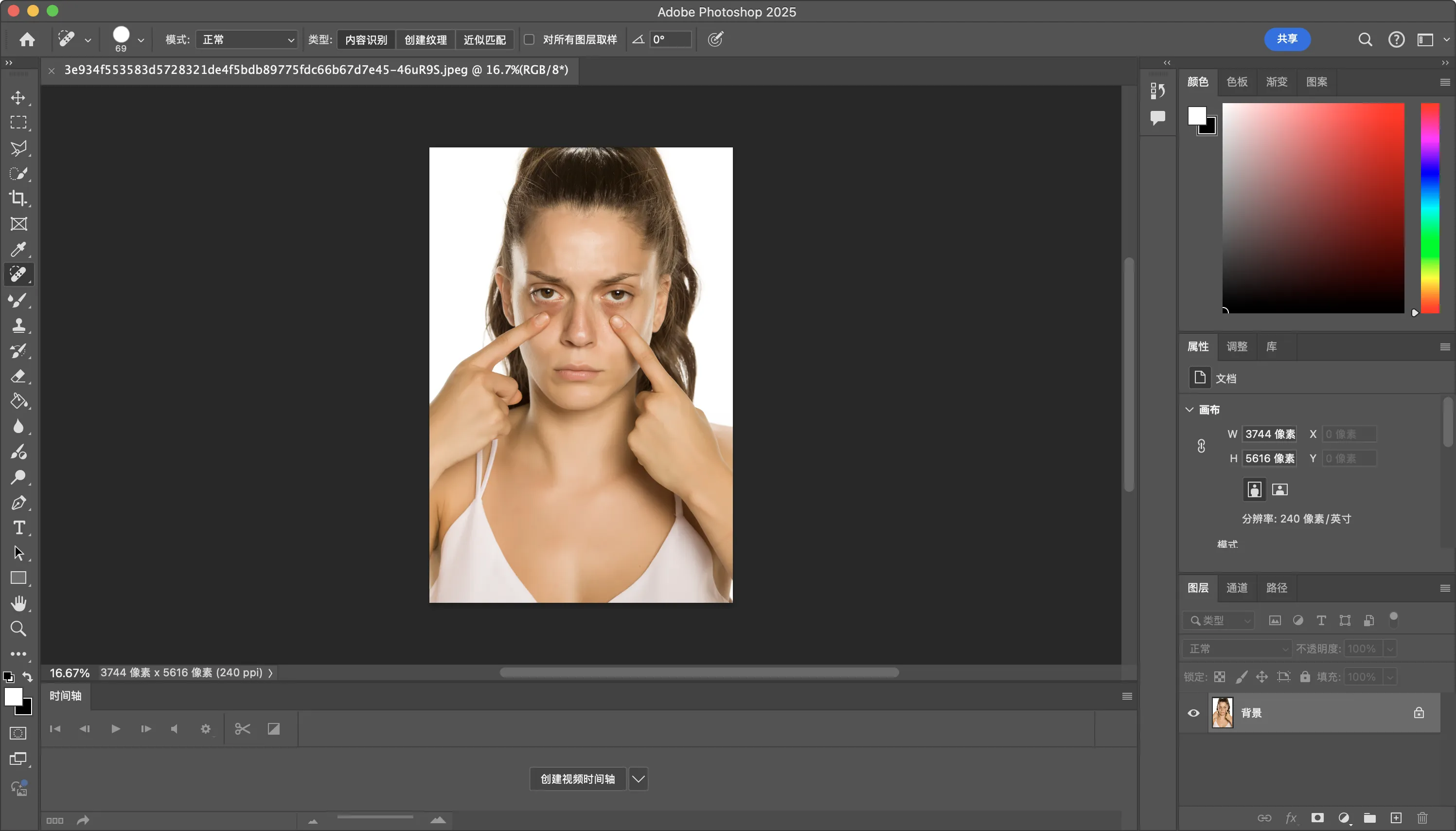Set canvas to landscape orientation
Viewport: 1456px width, 831px height.
pos(1280,489)
